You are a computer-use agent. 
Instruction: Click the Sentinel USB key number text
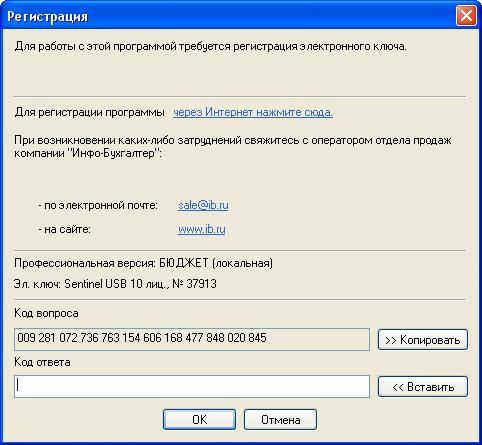pyautogui.click(x=115, y=284)
